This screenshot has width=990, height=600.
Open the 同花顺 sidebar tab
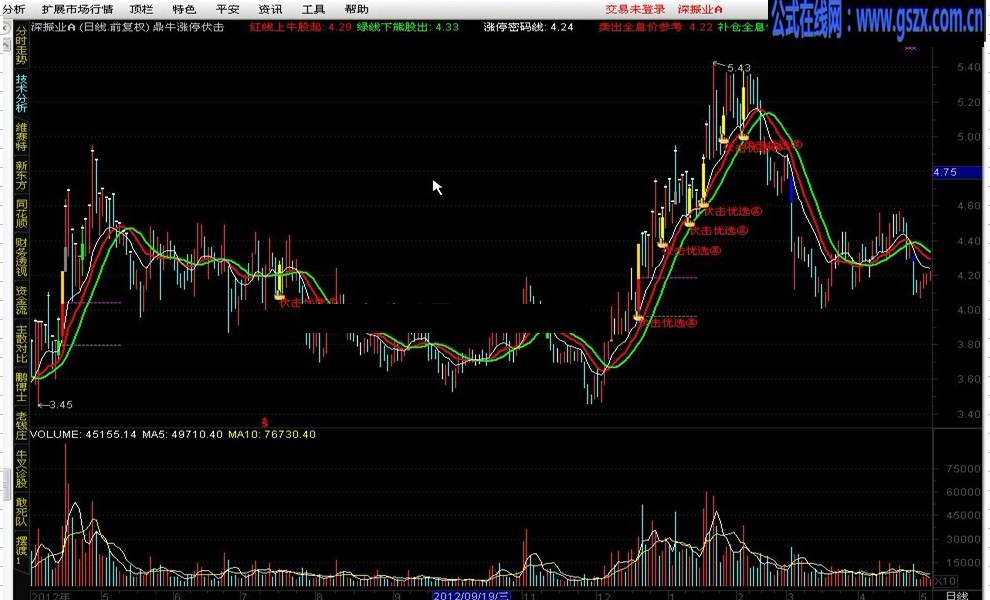point(21,213)
